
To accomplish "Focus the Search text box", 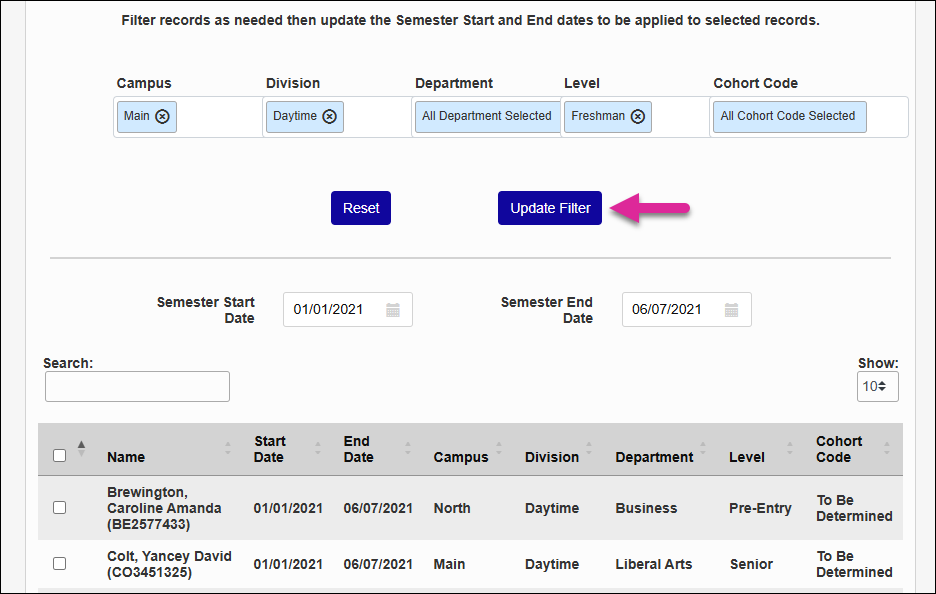I will pos(137,386).
